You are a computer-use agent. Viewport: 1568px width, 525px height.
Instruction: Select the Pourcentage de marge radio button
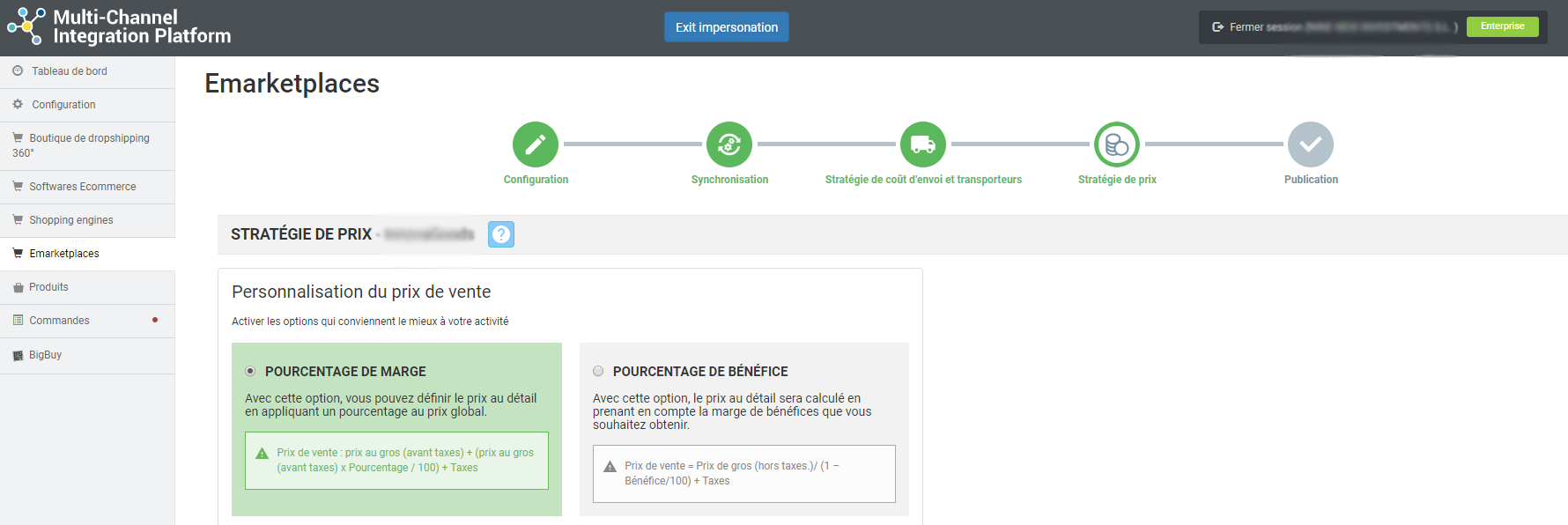click(250, 371)
